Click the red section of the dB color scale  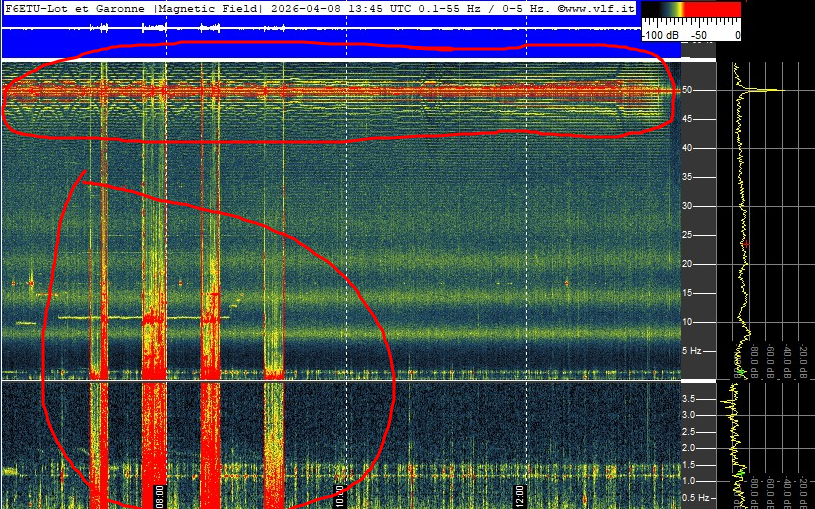coord(715,9)
